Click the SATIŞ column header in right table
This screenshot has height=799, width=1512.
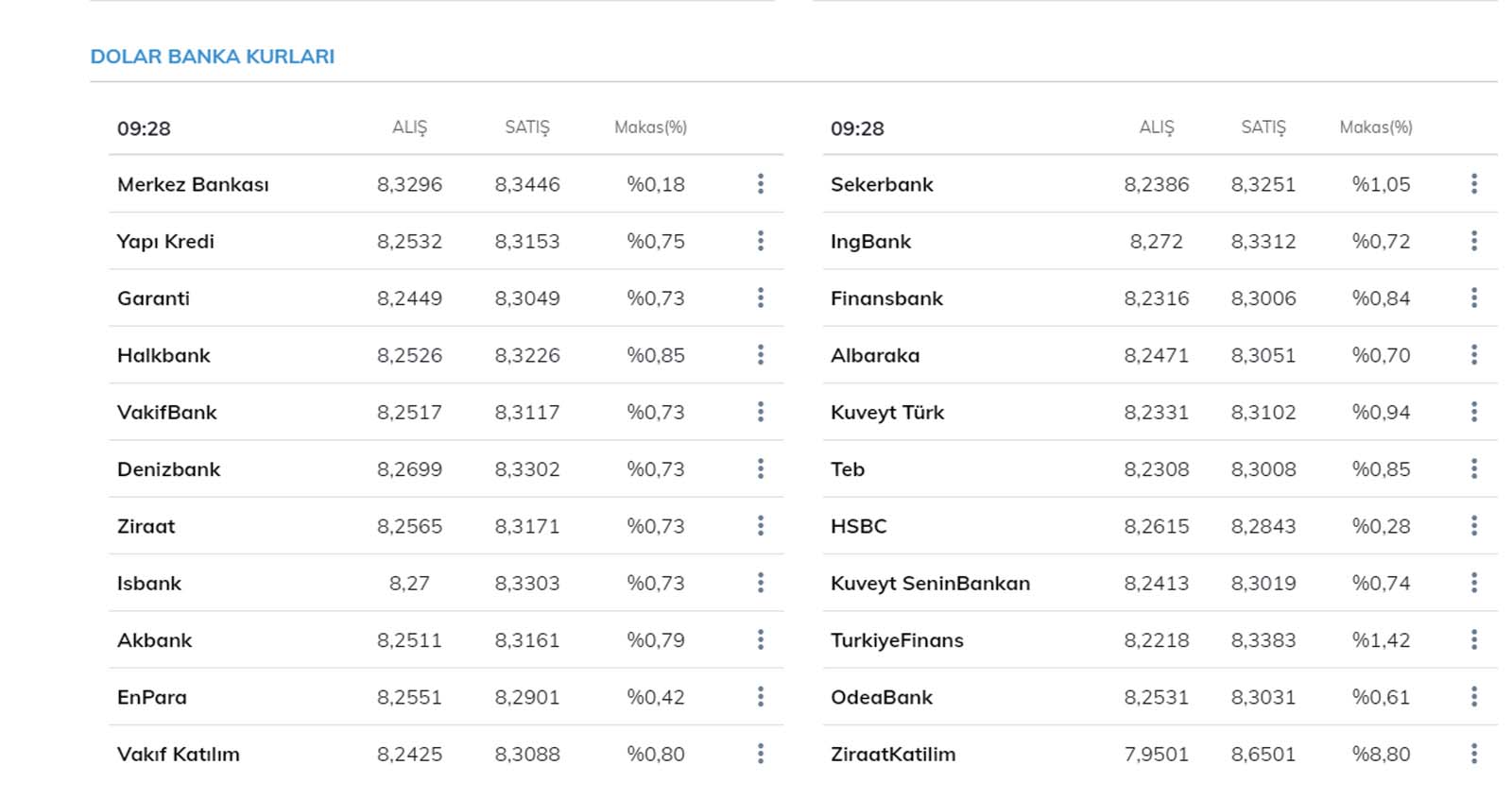[x=1263, y=127]
